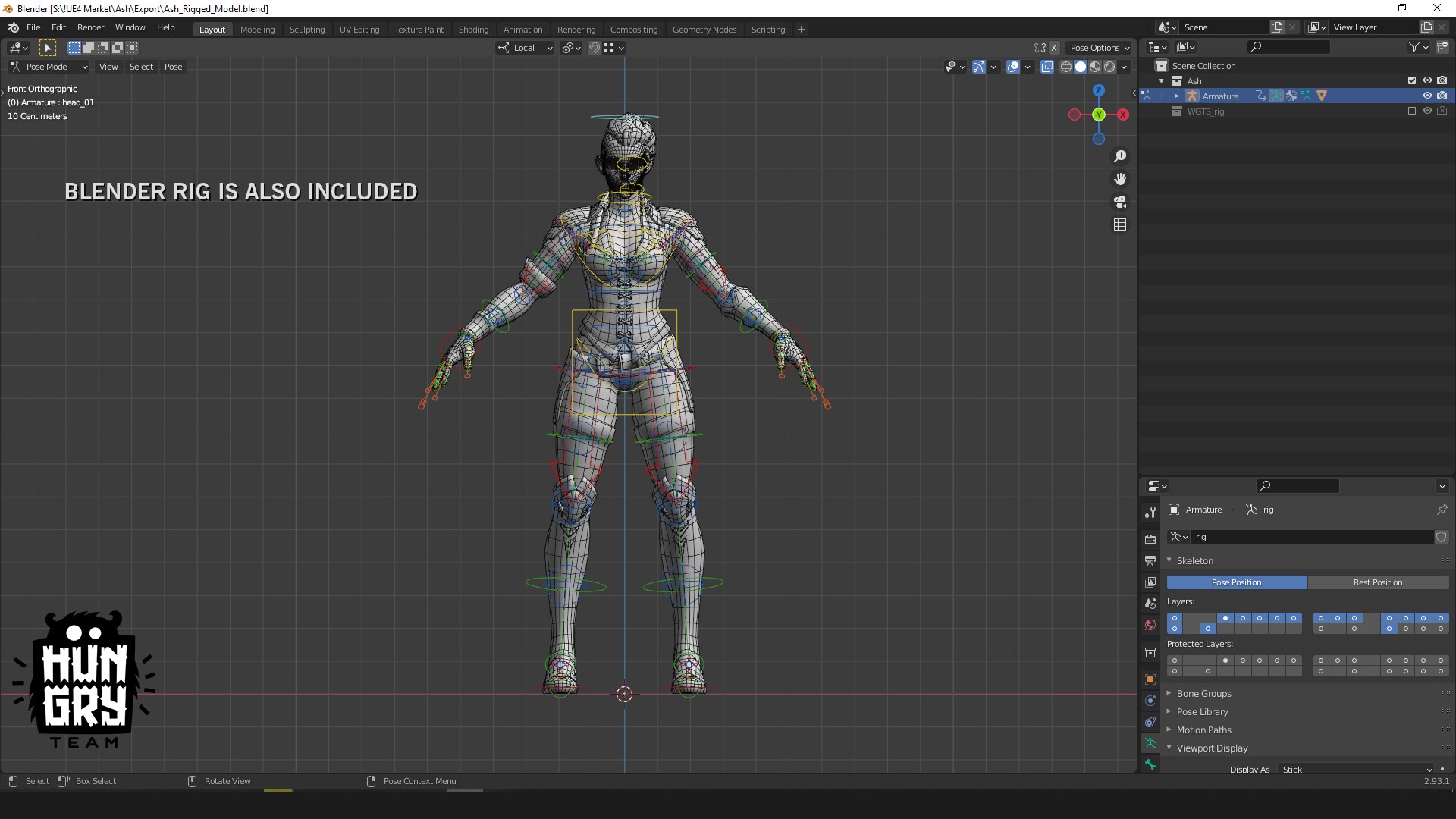Open the transform orientation dropdown showing Local
The height and width of the screenshot is (819, 1456).
pyautogui.click(x=524, y=47)
